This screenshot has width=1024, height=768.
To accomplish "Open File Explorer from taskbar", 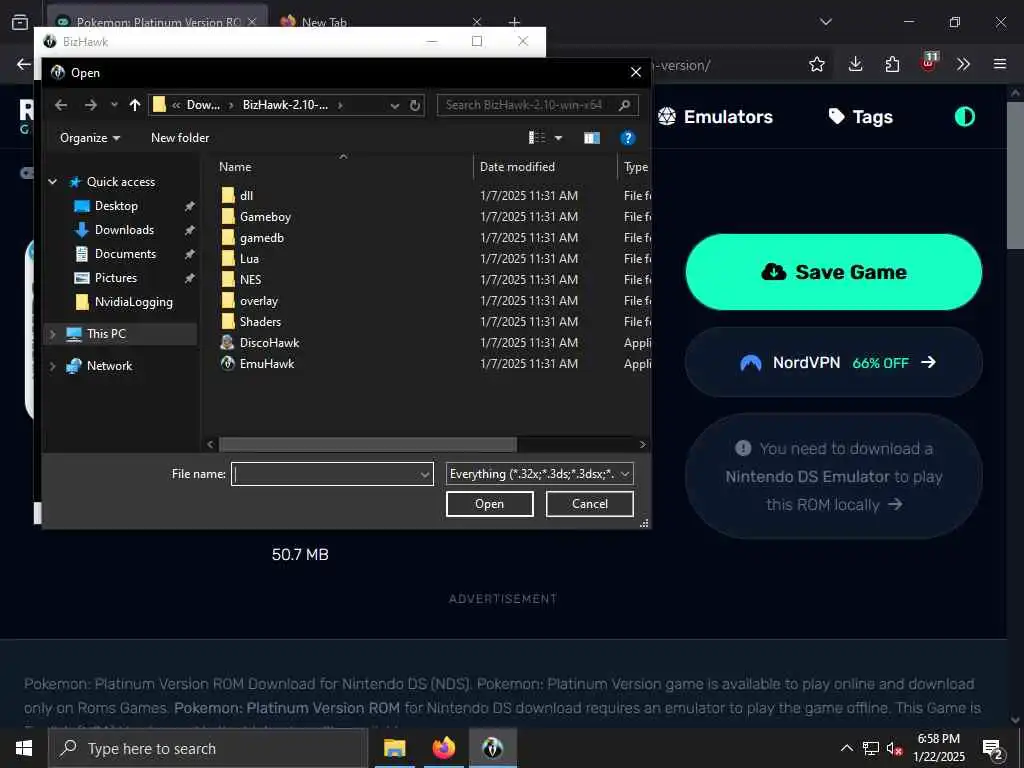I will [x=394, y=748].
